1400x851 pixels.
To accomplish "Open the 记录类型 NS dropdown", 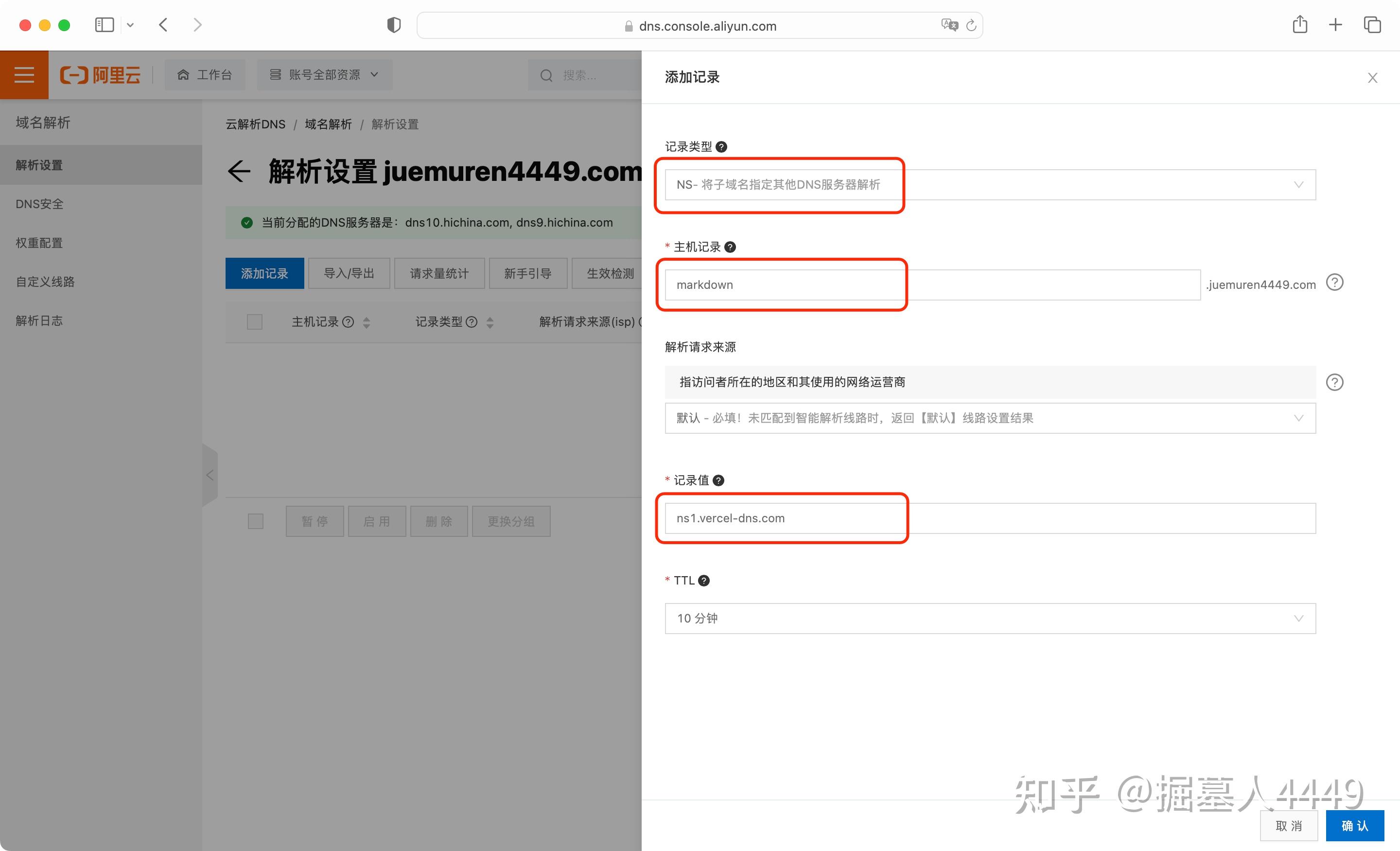I will (x=990, y=185).
